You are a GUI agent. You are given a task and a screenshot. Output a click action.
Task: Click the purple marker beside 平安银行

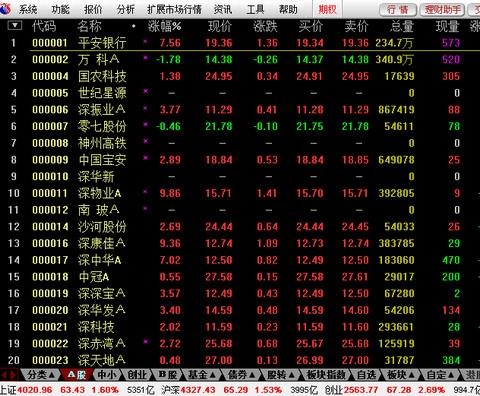145,41
